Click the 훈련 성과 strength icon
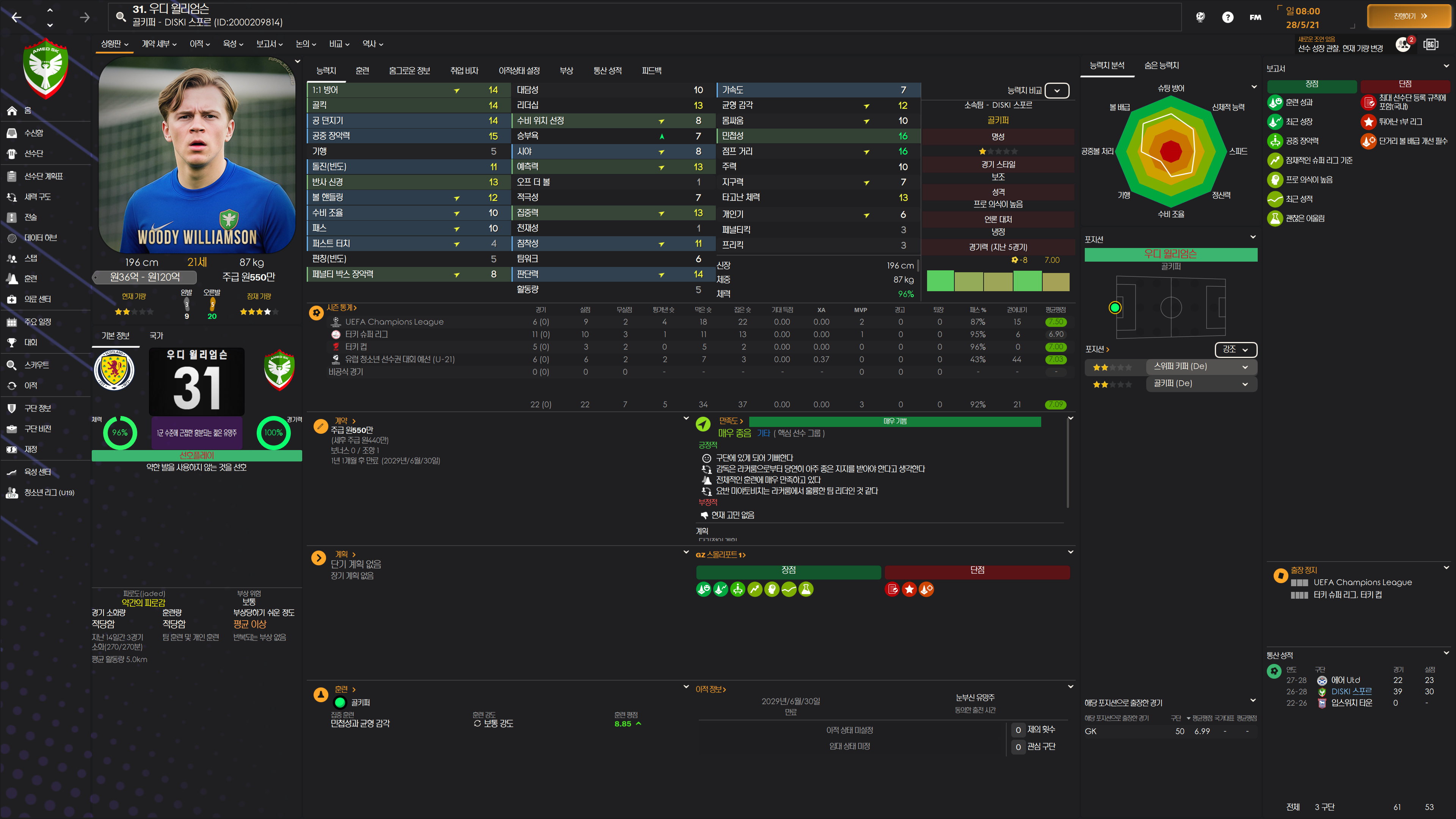The image size is (1456, 819). coord(1274,102)
